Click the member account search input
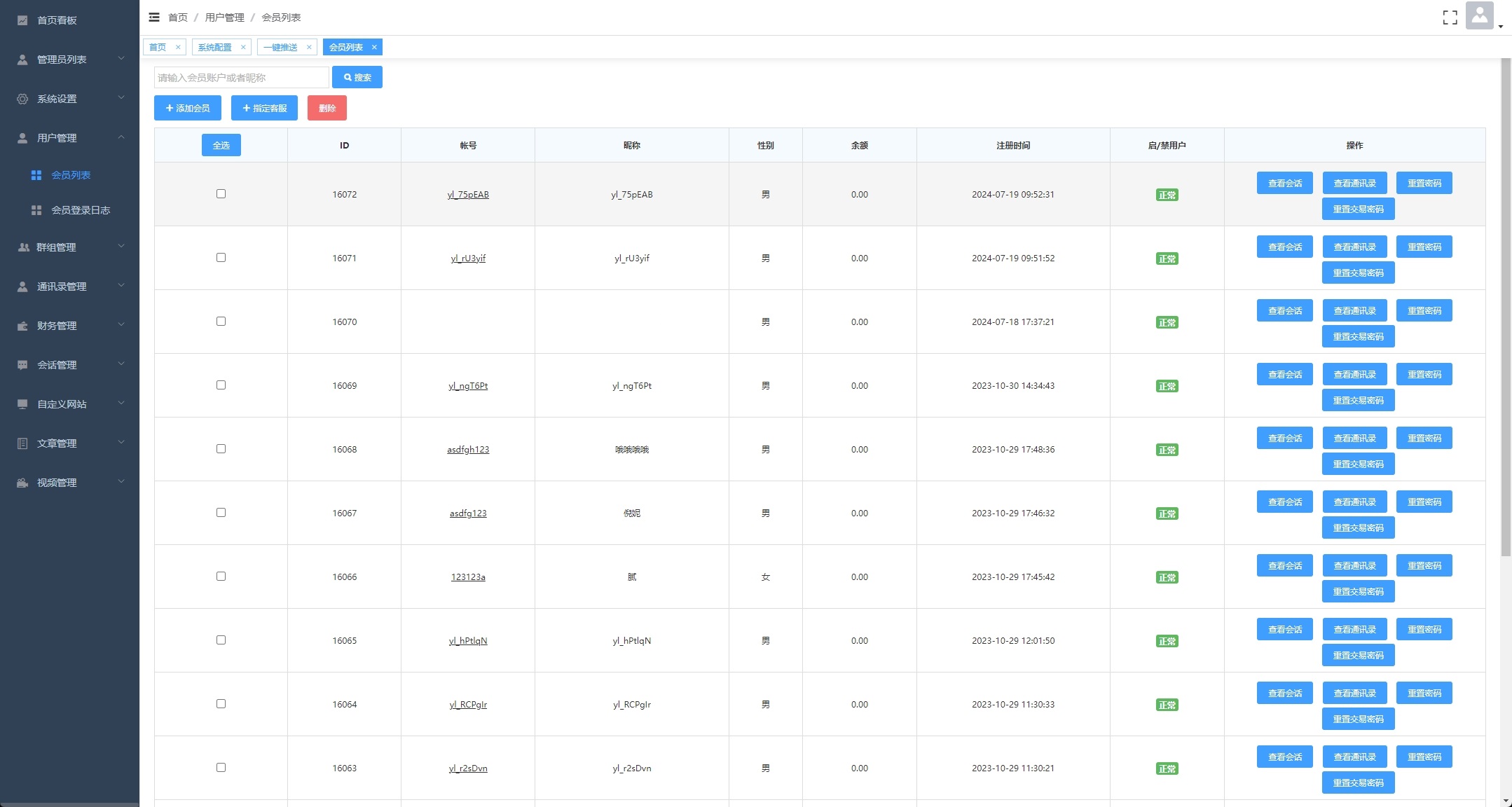 pyautogui.click(x=241, y=77)
